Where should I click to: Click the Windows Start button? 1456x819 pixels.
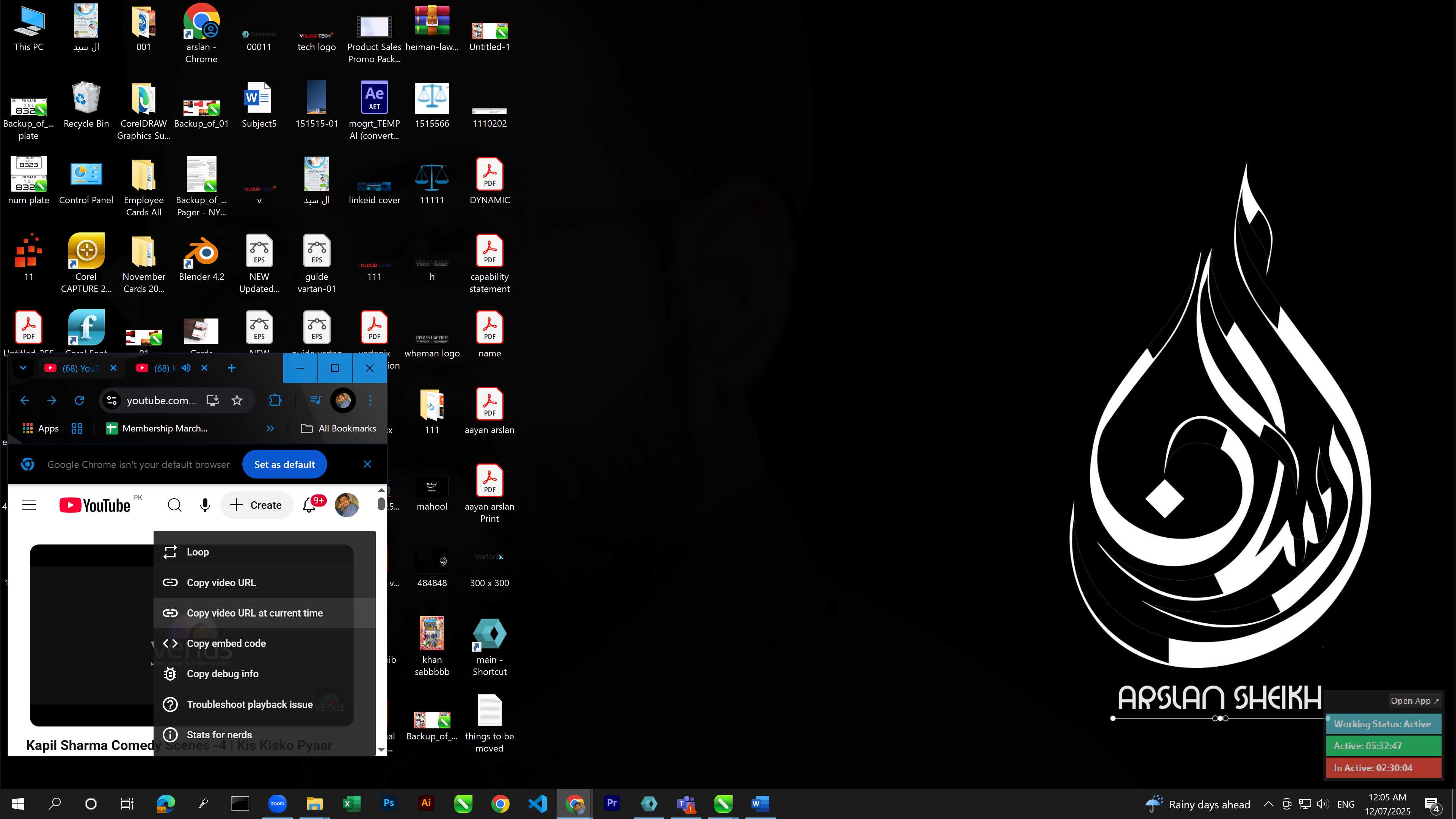[18, 803]
